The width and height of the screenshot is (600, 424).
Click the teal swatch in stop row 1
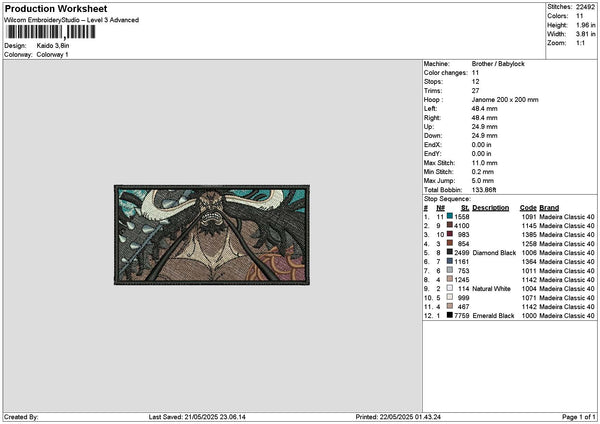coord(450,216)
